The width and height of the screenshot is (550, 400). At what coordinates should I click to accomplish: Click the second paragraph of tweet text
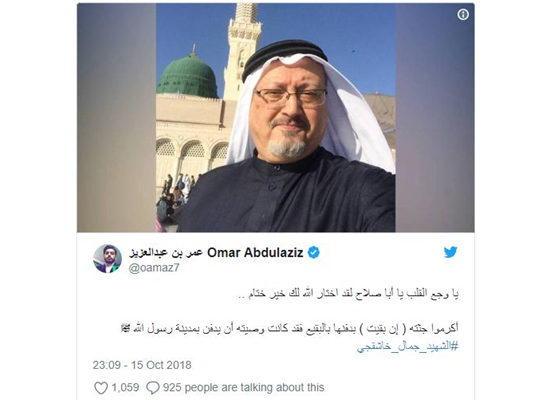click(289, 329)
